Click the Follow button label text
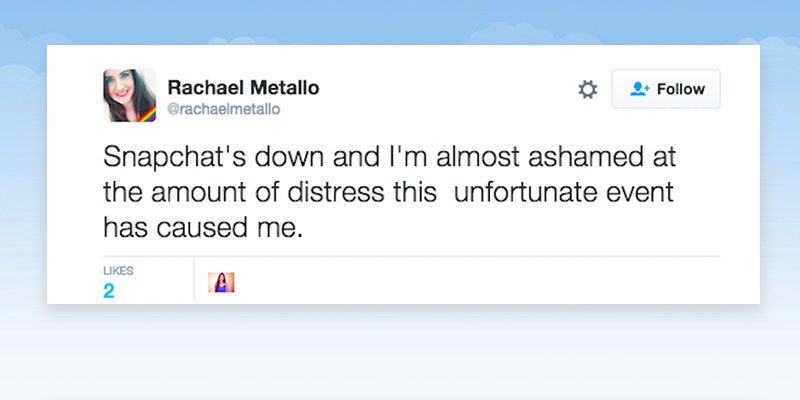 point(680,89)
